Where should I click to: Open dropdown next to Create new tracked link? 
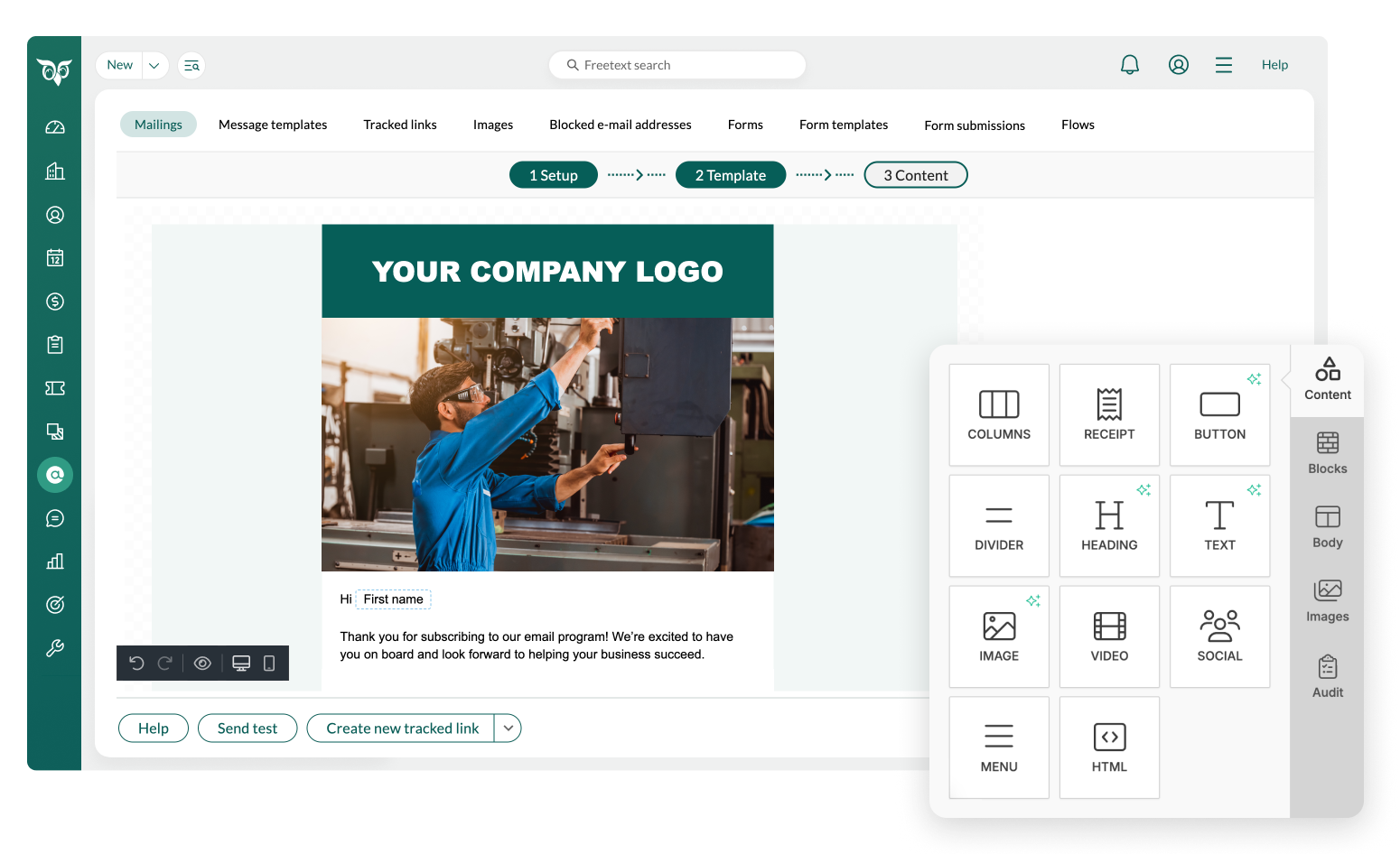click(509, 729)
